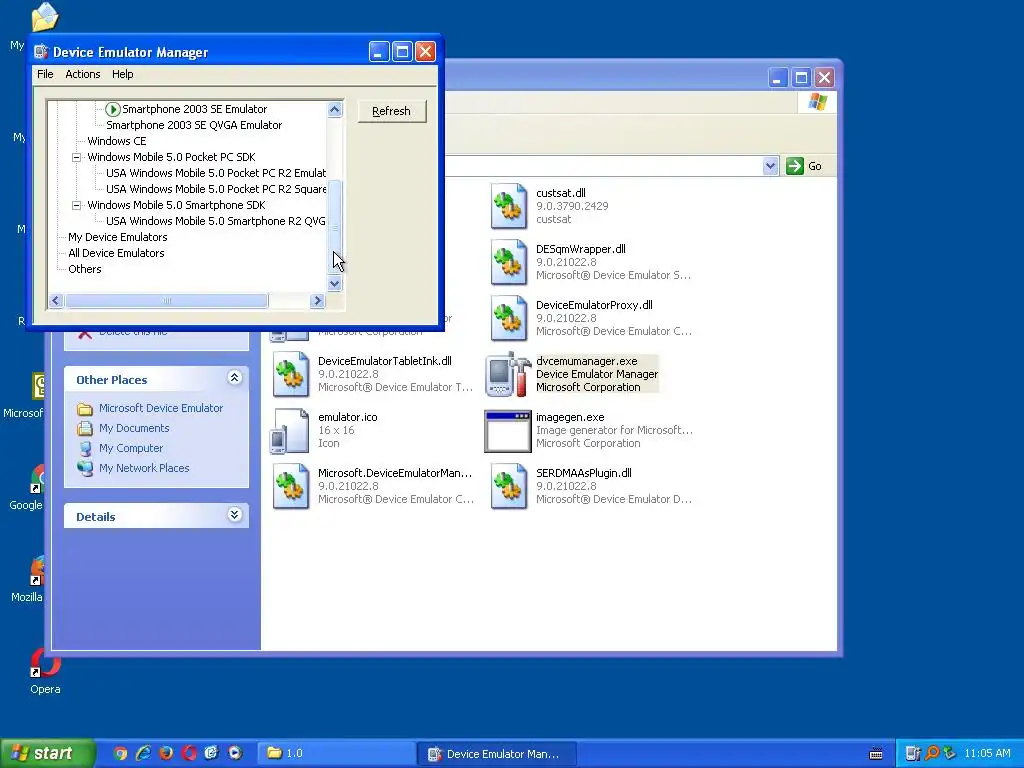Open Actions menu in Device Emulator Manager
The height and width of the screenshot is (768, 1024).
coord(83,74)
